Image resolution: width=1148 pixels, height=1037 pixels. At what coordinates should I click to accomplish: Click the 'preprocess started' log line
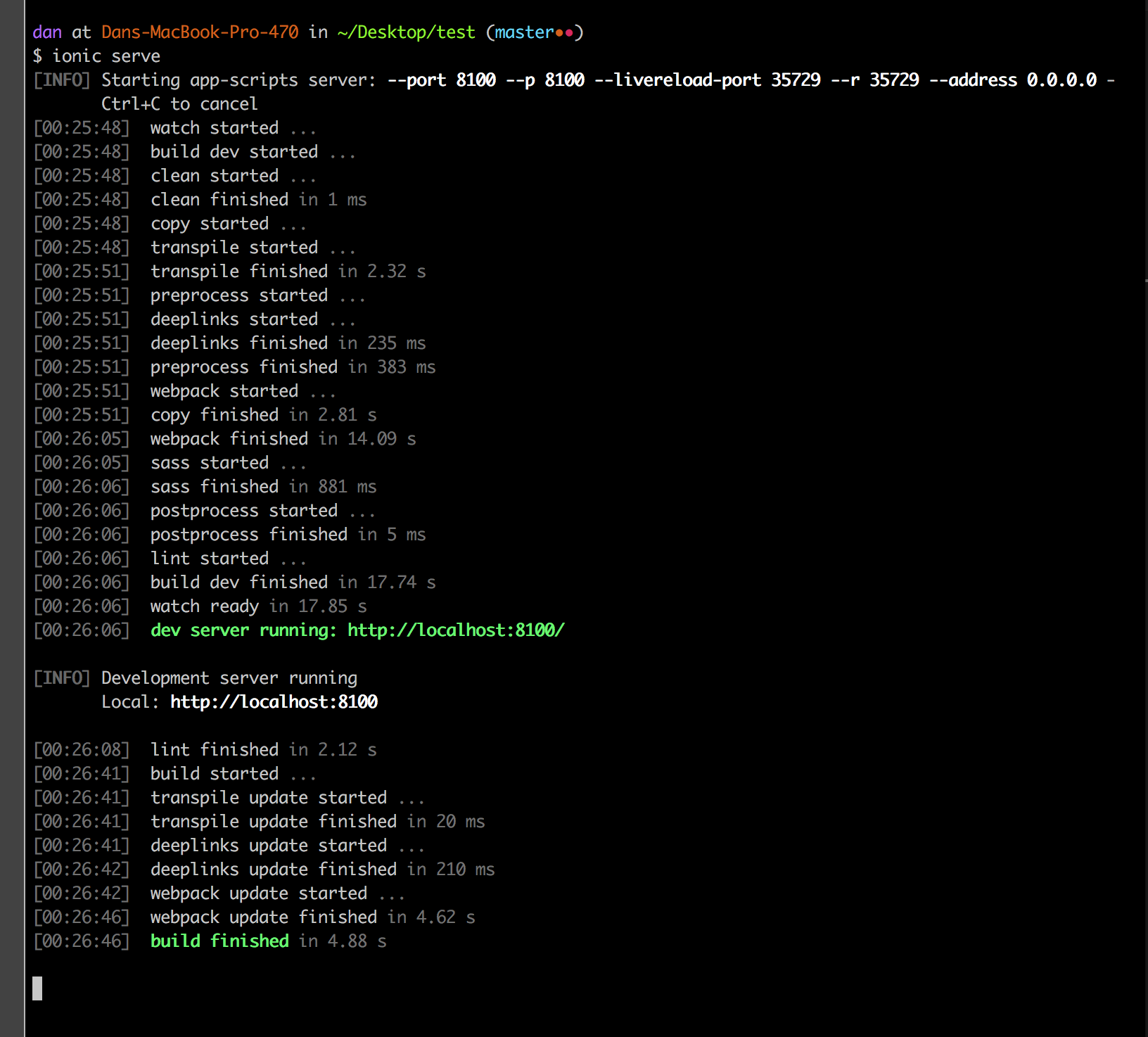[x=257, y=295]
